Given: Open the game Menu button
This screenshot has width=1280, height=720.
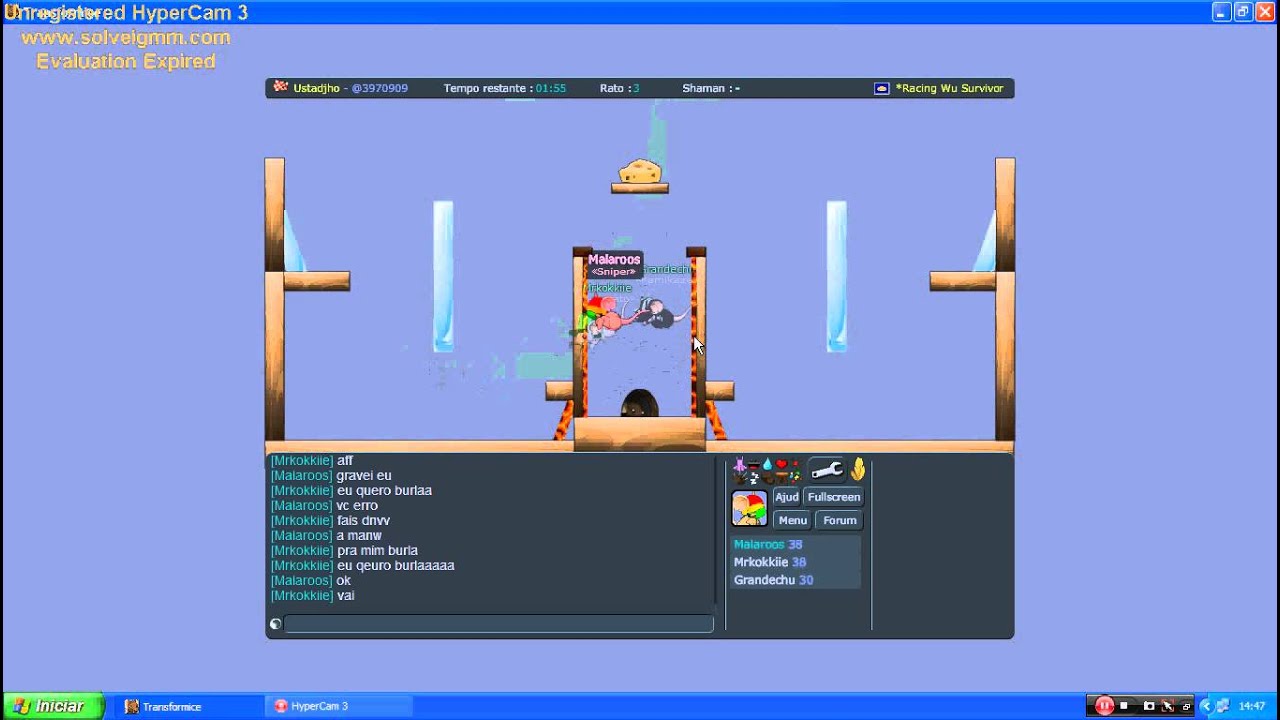Looking at the screenshot, I should (x=793, y=520).
